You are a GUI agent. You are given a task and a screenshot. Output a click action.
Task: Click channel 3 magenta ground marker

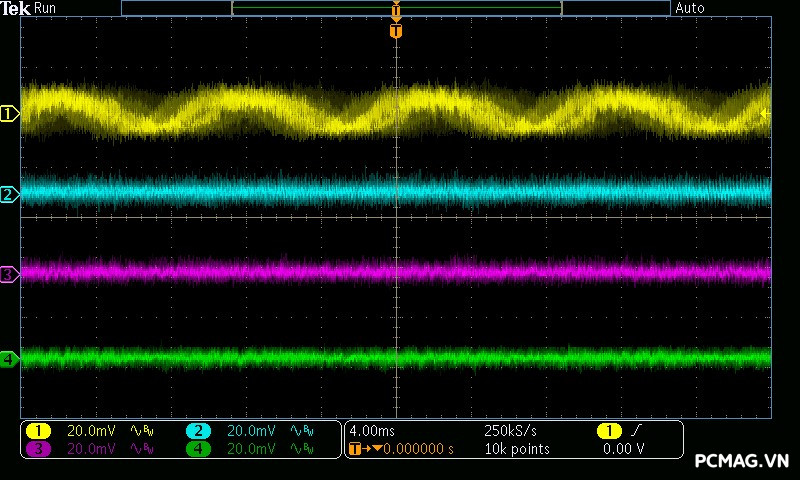pyautogui.click(x=10, y=274)
